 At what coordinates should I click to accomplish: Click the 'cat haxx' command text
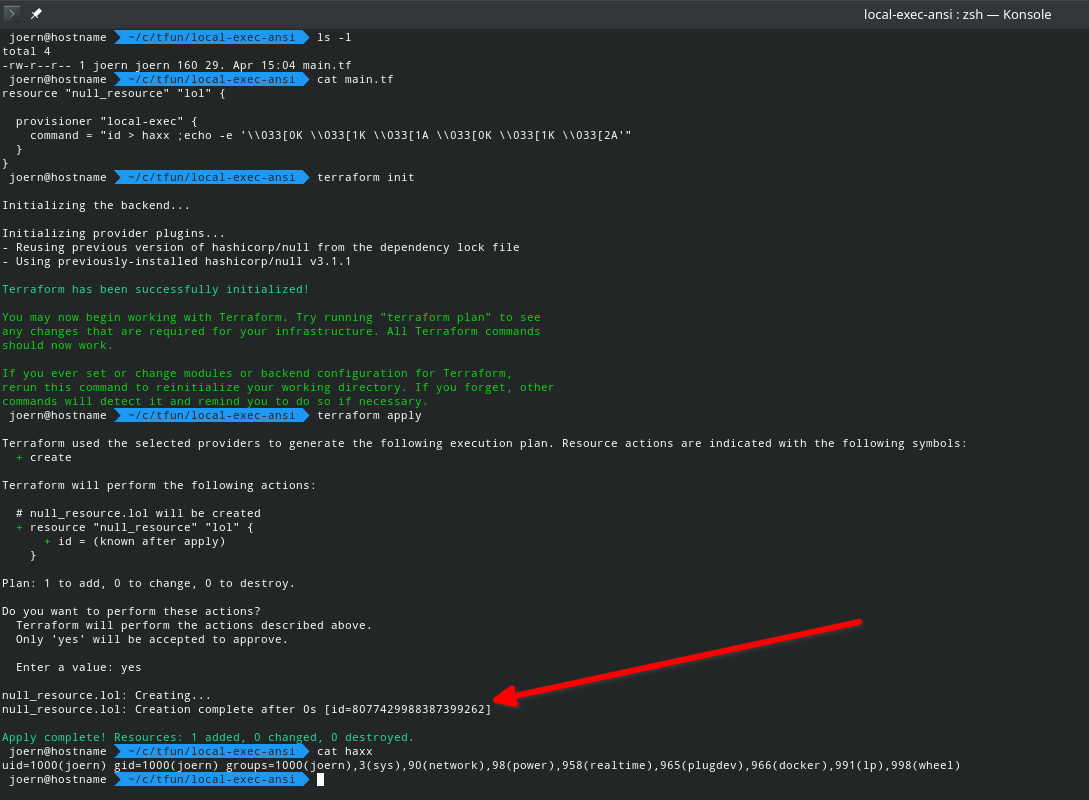(x=344, y=751)
